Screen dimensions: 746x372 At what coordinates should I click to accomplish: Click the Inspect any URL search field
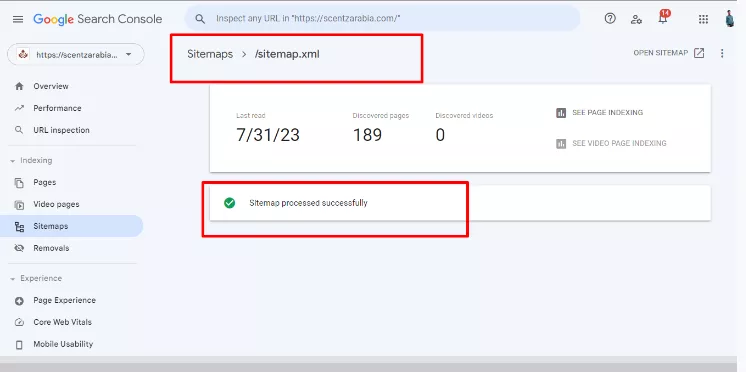point(383,19)
